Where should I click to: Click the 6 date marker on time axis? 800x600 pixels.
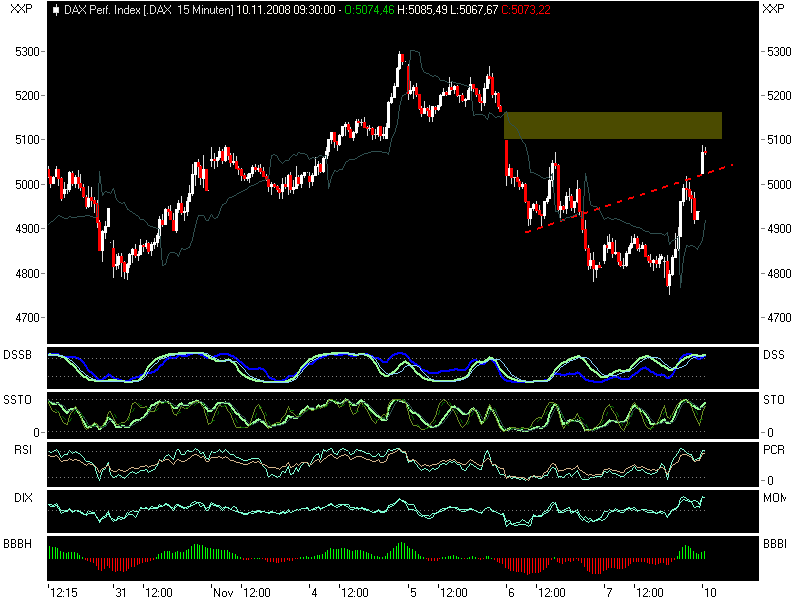[x=511, y=592]
